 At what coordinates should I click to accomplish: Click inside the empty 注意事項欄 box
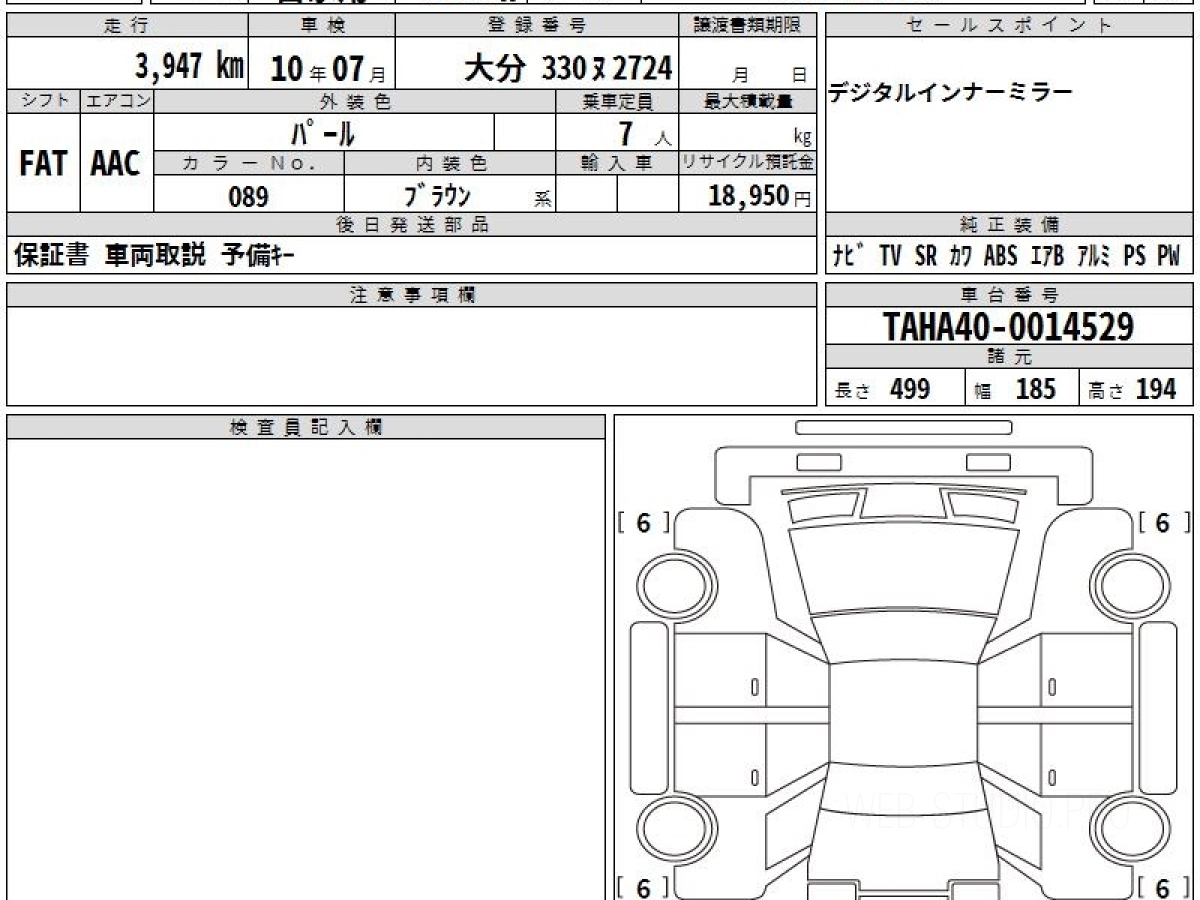coord(411,355)
